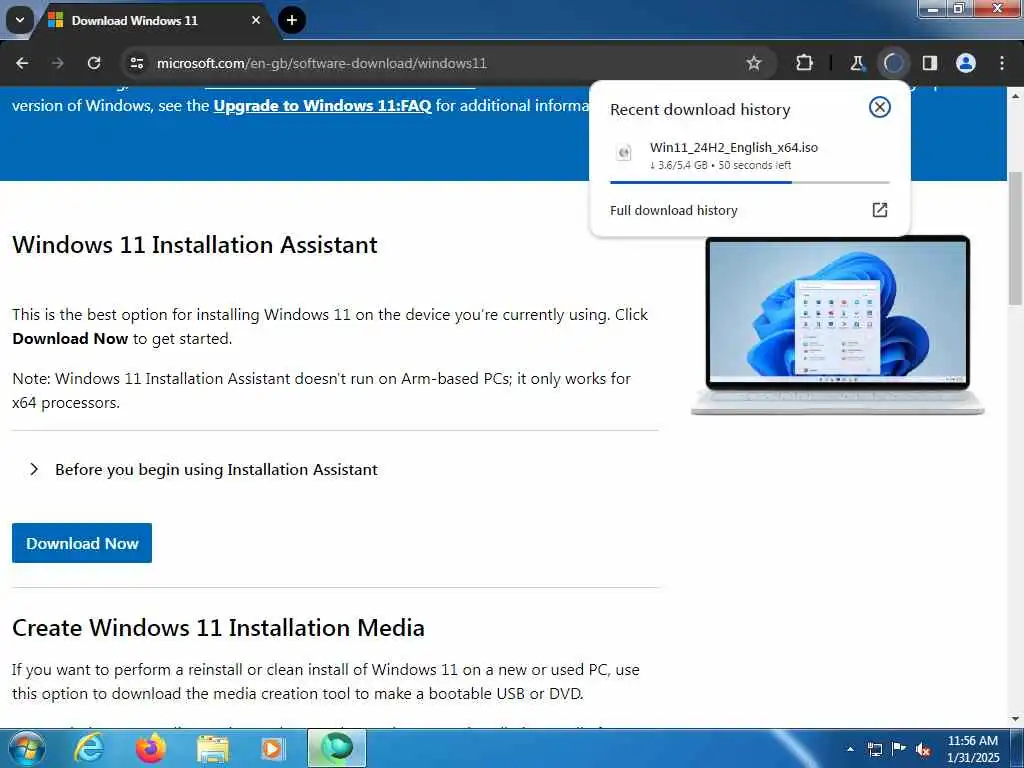Open the Upgrade to Windows 11:FAQ link
Image resolution: width=1024 pixels, height=768 pixels.
point(323,106)
